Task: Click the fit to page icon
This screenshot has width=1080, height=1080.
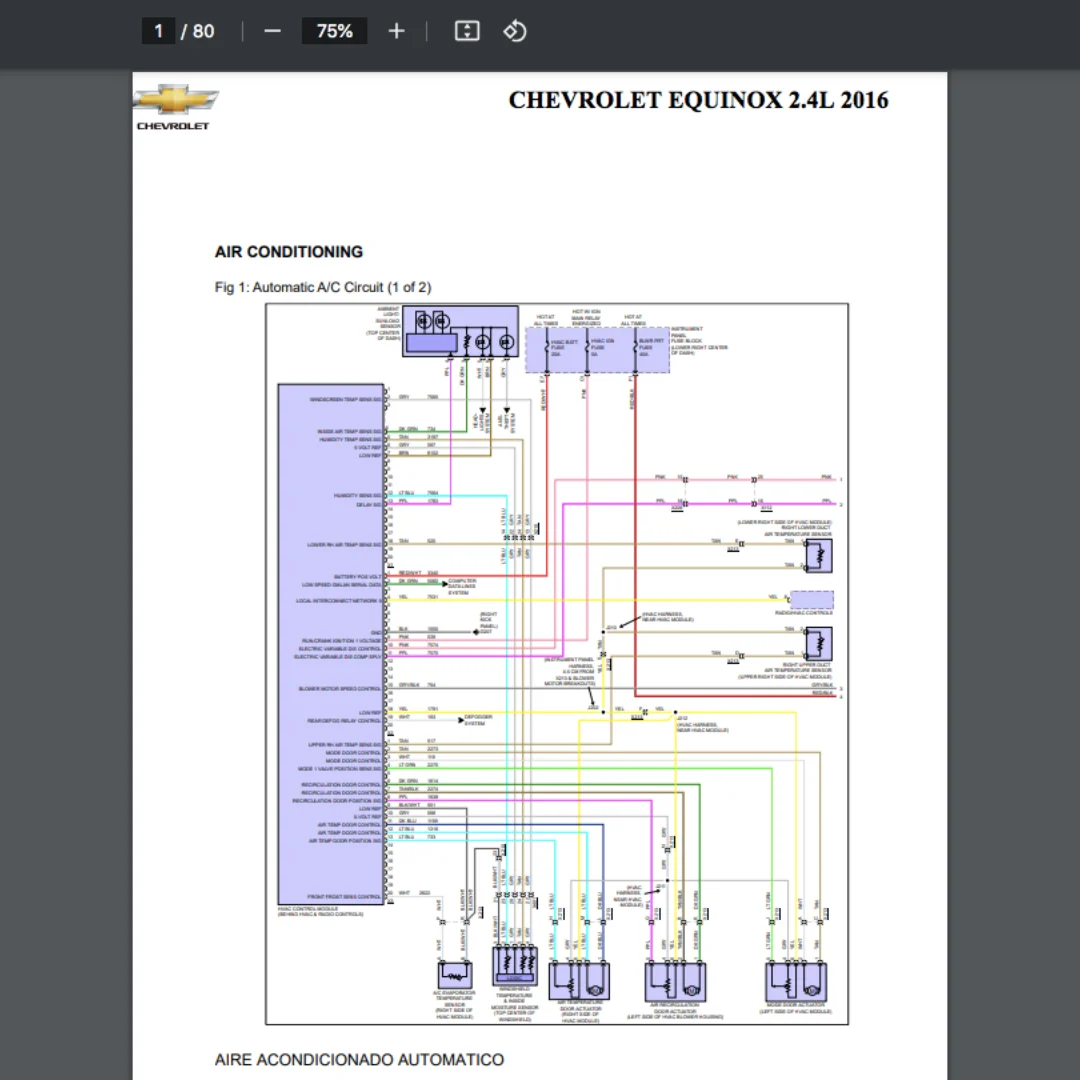Action: pos(467,31)
